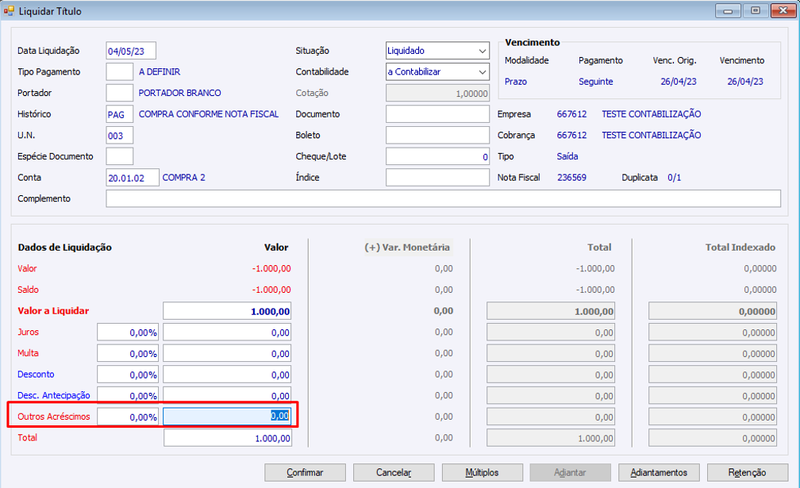Click the Outros Acréscimos value field
Viewport: 800px width, 488px height.
pyautogui.click(x=228, y=417)
